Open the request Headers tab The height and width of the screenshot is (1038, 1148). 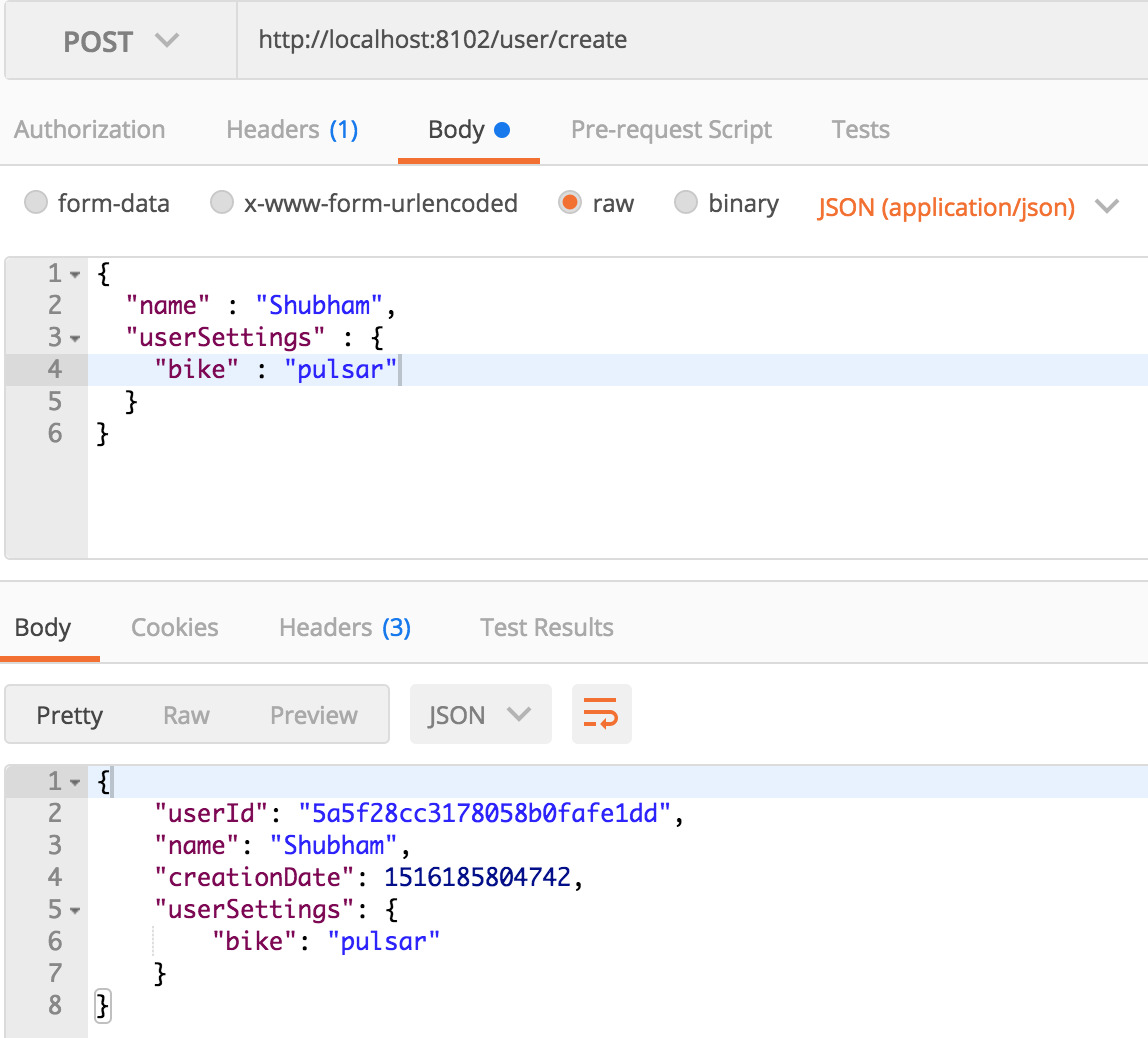291,129
